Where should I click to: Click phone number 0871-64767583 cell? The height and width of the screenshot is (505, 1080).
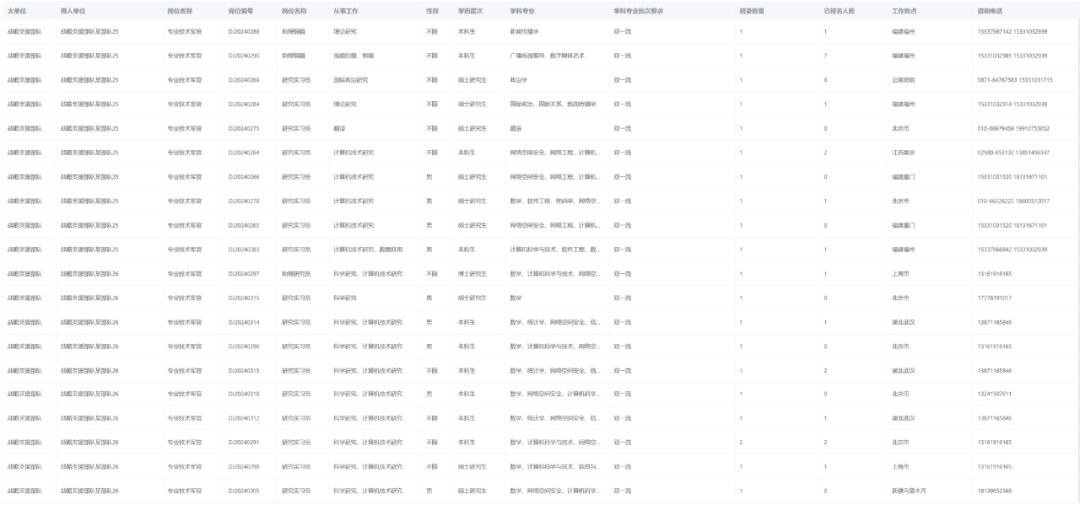(x=1013, y=80)
